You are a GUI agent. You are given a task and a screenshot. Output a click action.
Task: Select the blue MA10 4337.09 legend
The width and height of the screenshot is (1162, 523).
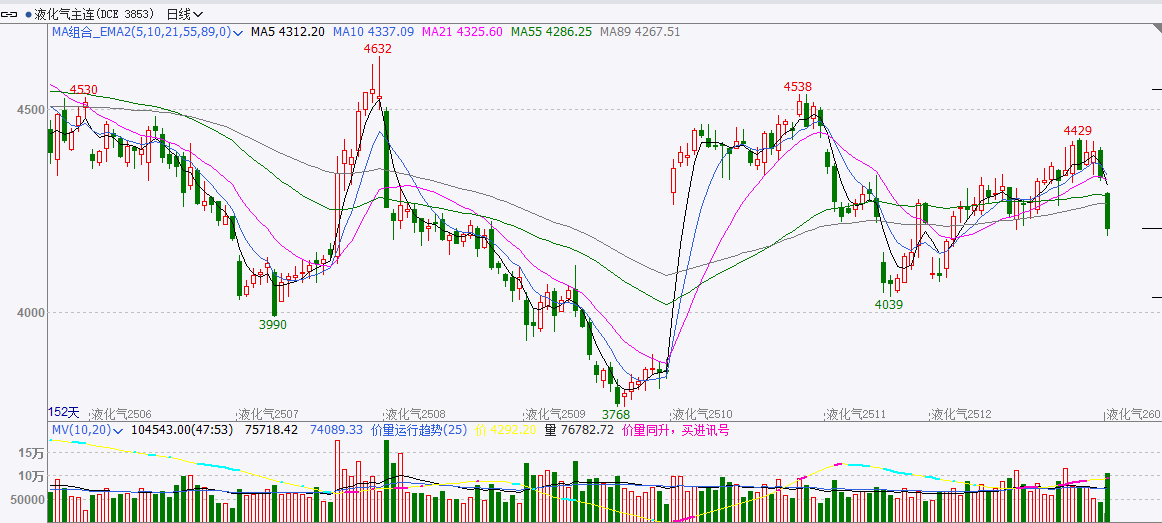(373, 32)
